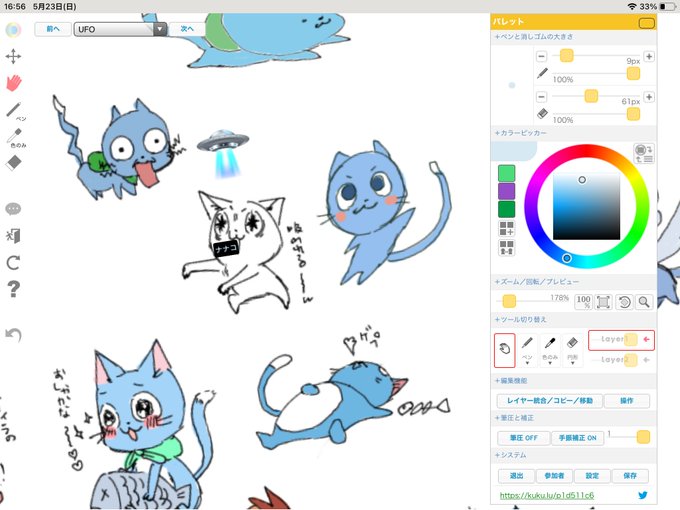Select the move arrows tool in left sidebar
680x510 pixels.
(x=13, y=56)
